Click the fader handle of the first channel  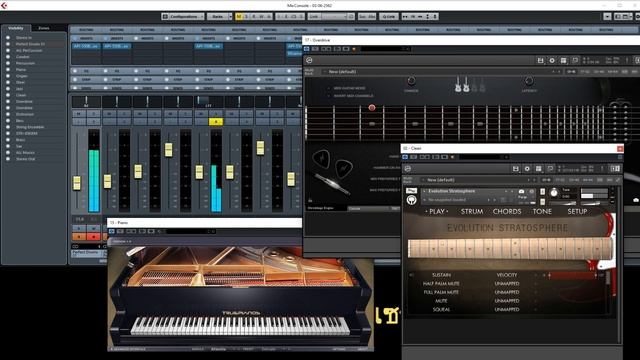pyautogui.click(x=77, y=183)
